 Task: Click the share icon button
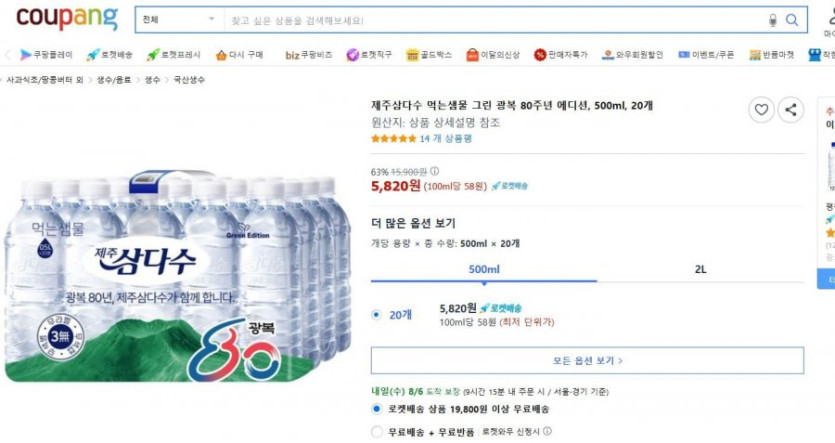pyautogui.click(x=790, y=110)
